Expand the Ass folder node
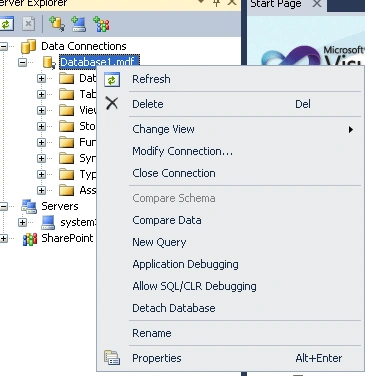This screenshot has height=376, width=365. coord(41,190)
